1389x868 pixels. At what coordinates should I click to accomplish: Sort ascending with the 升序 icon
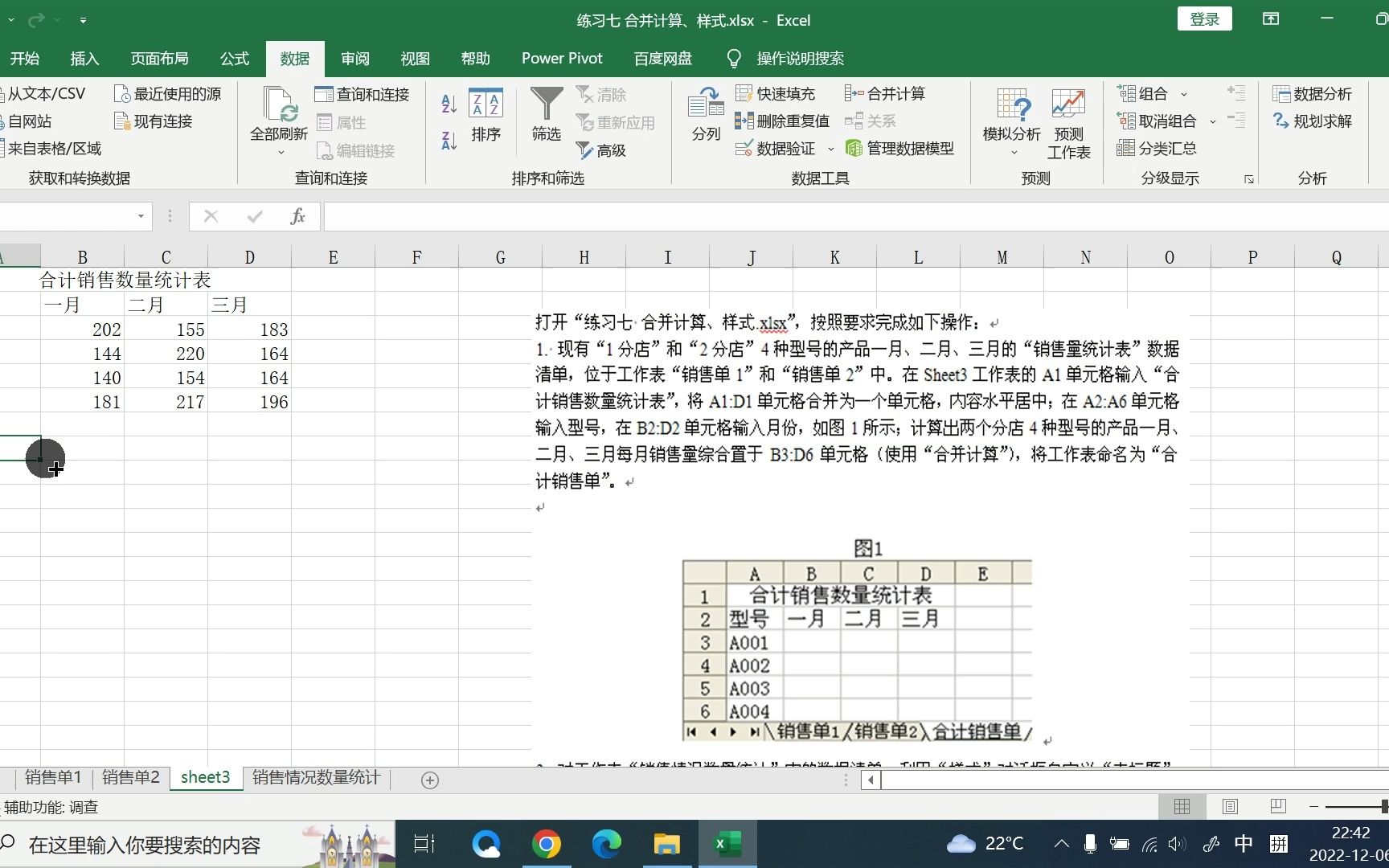448,104
